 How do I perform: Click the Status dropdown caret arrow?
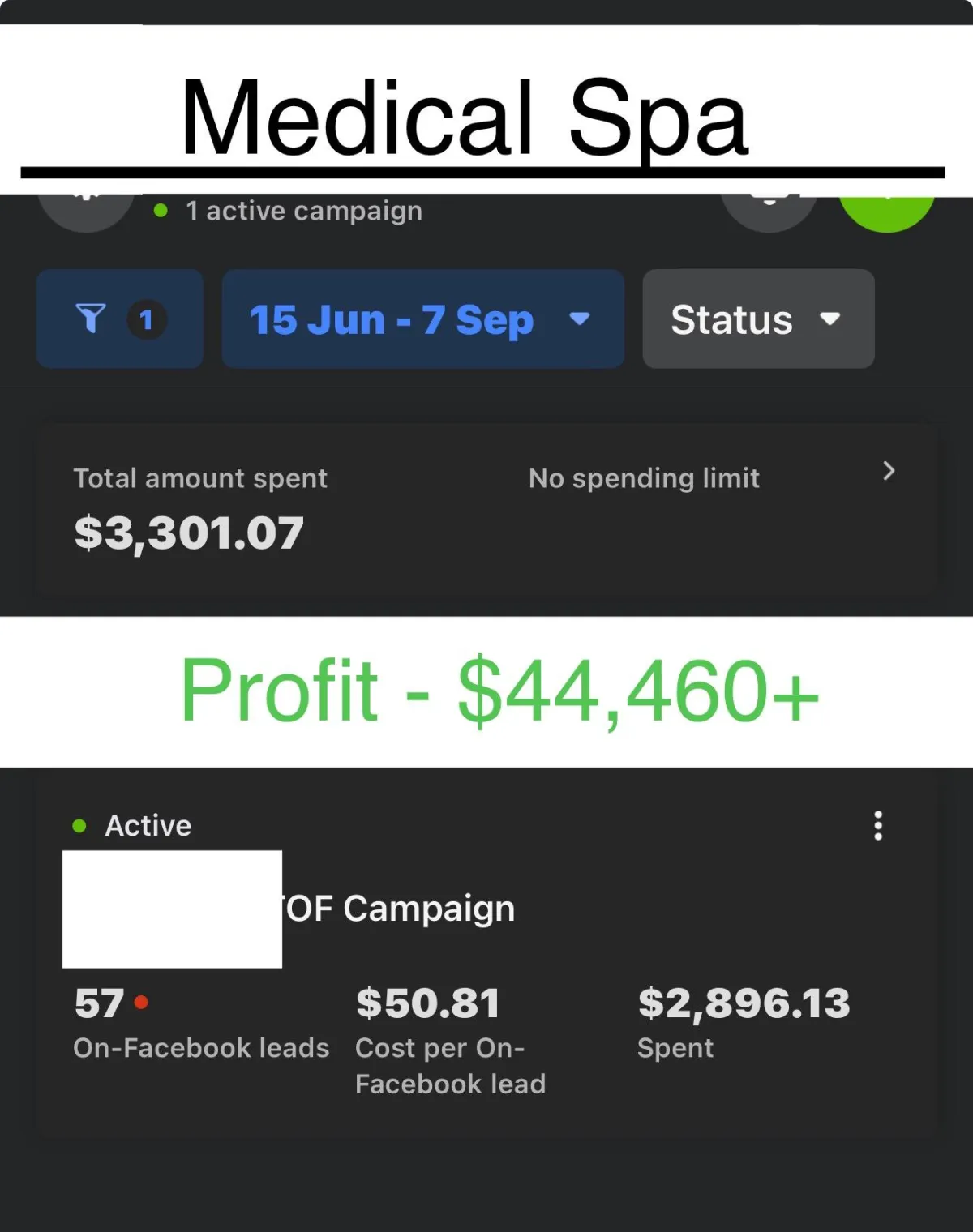(x=829, y=319)
